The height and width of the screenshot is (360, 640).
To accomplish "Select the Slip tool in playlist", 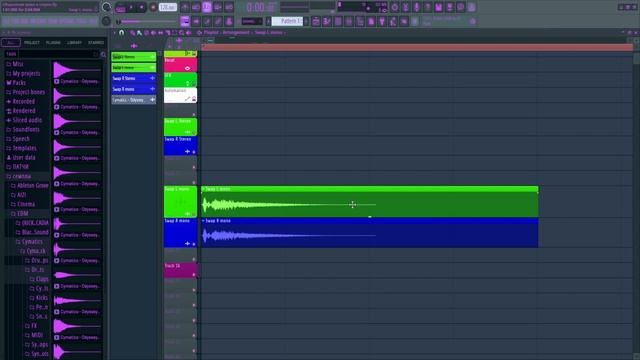I will click(160, 33).
